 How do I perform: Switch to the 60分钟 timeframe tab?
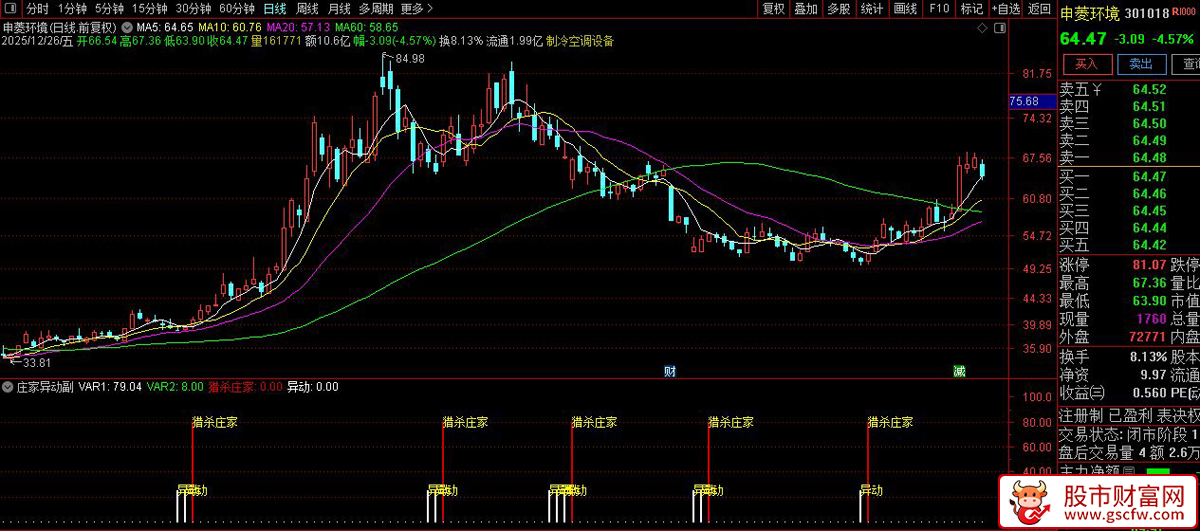pos(237,8)
